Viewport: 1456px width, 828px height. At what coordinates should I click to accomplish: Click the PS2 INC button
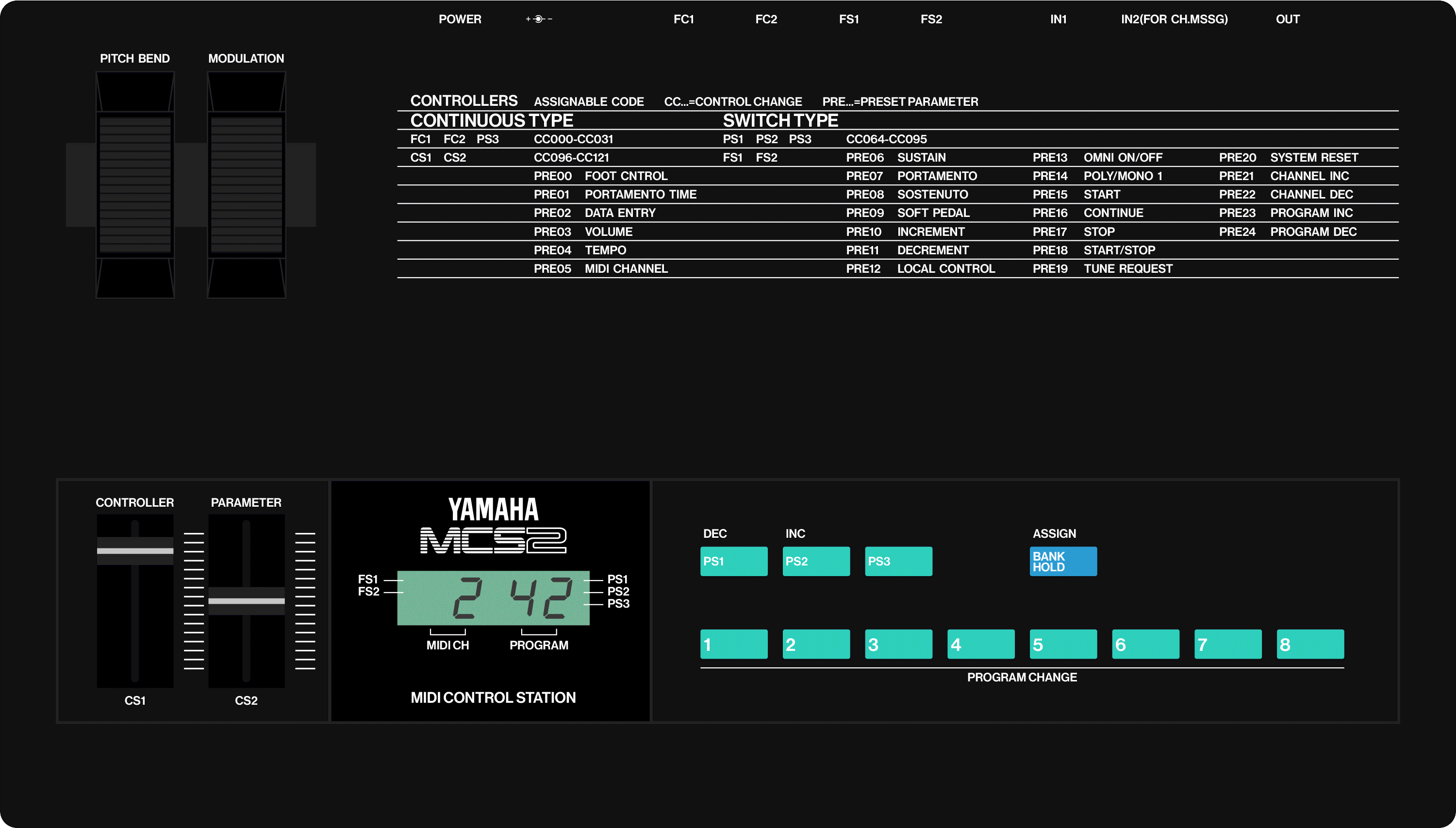point(816,561)
